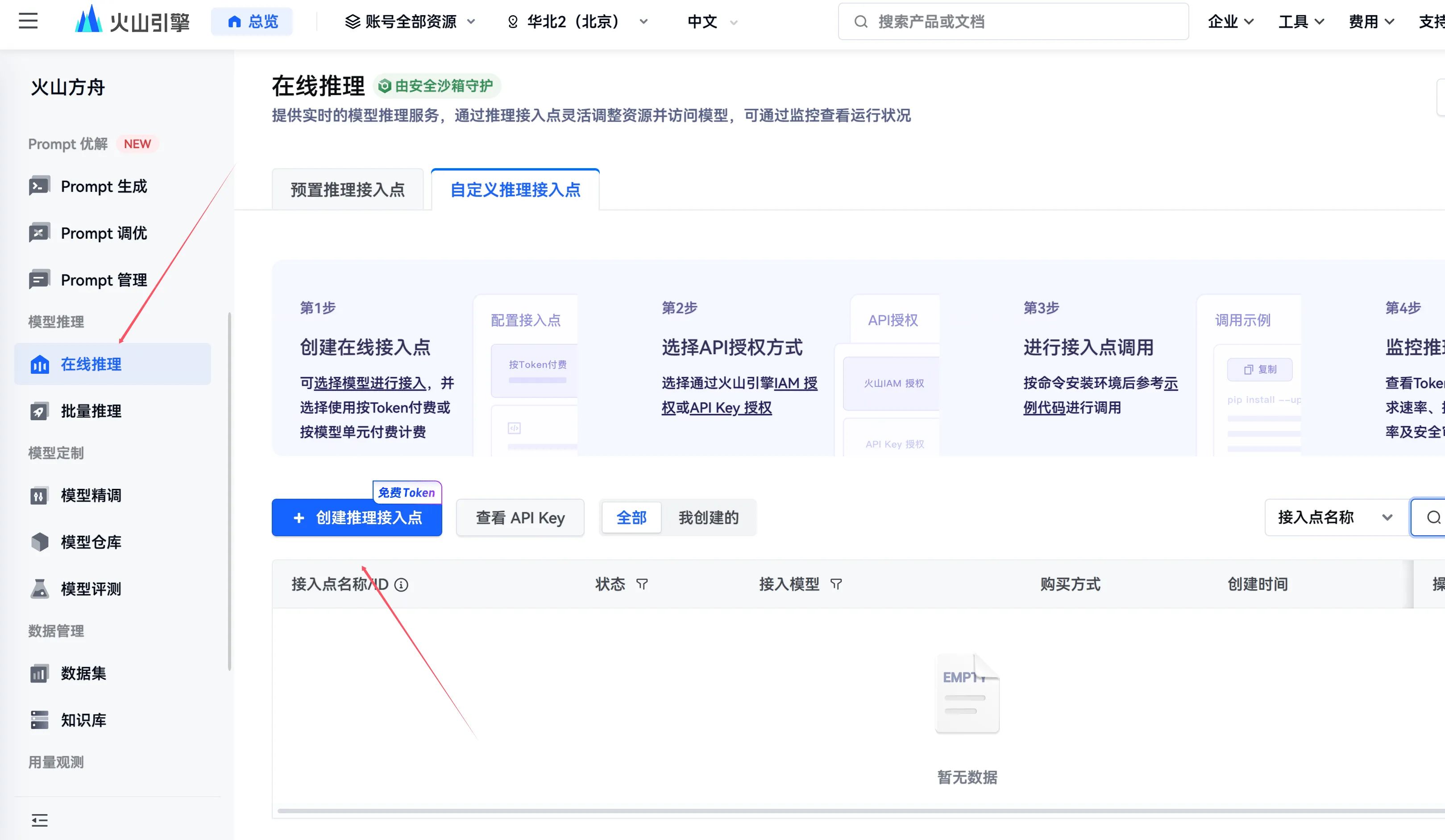Expand the 中文 language dropdown
The height and width of the screenshot is (840, 1445).
point(713,22)
